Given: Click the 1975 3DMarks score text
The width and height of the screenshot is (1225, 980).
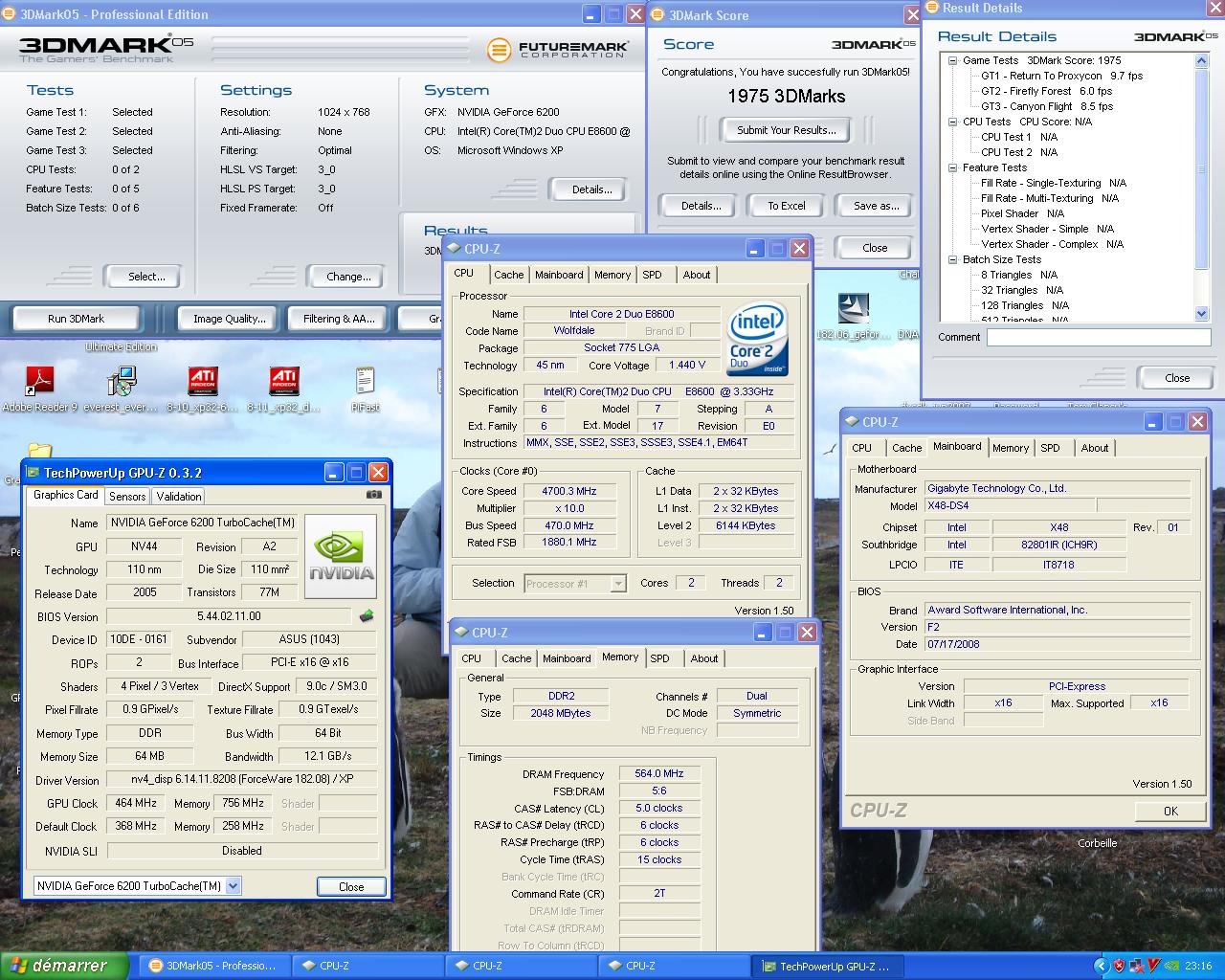Looking at the screenshot, I should click(786, 96).
